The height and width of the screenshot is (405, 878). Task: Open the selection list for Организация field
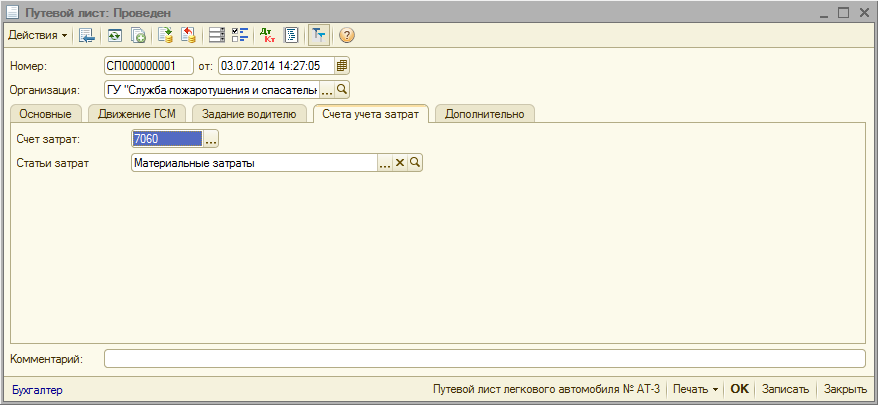326,89
